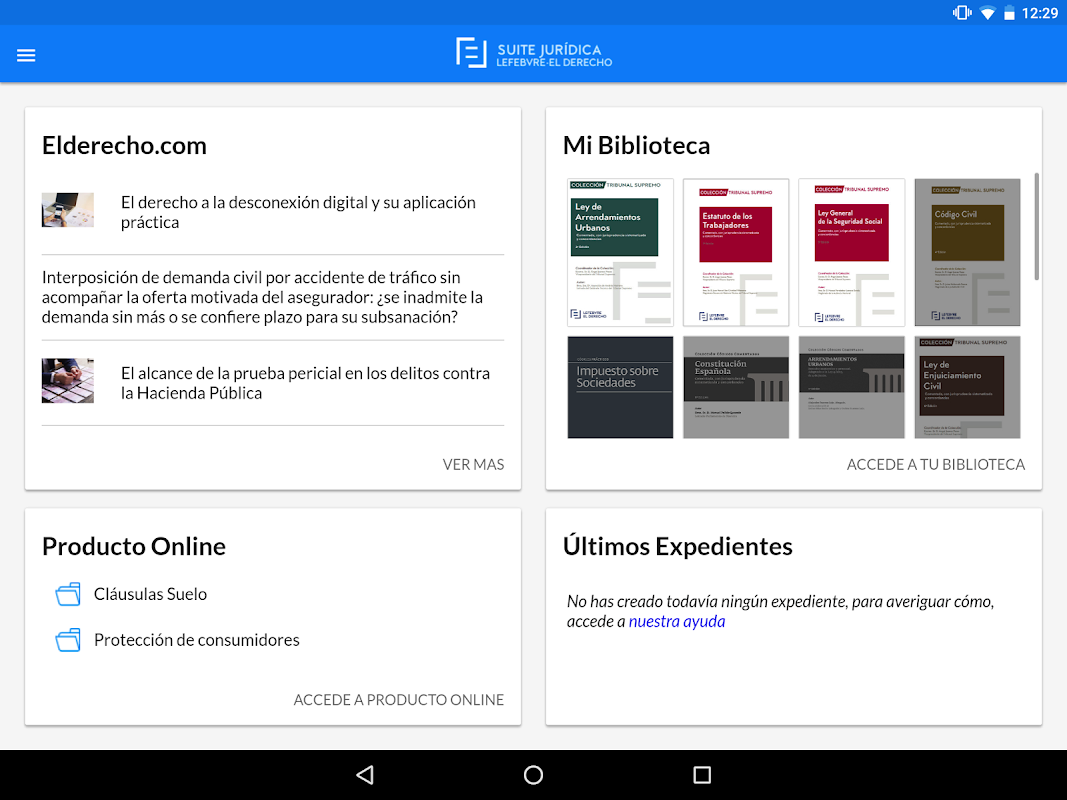Viewport: 1067px width, 800px height.
Task: Open the hamburger navigation menu
Action: 26,55
